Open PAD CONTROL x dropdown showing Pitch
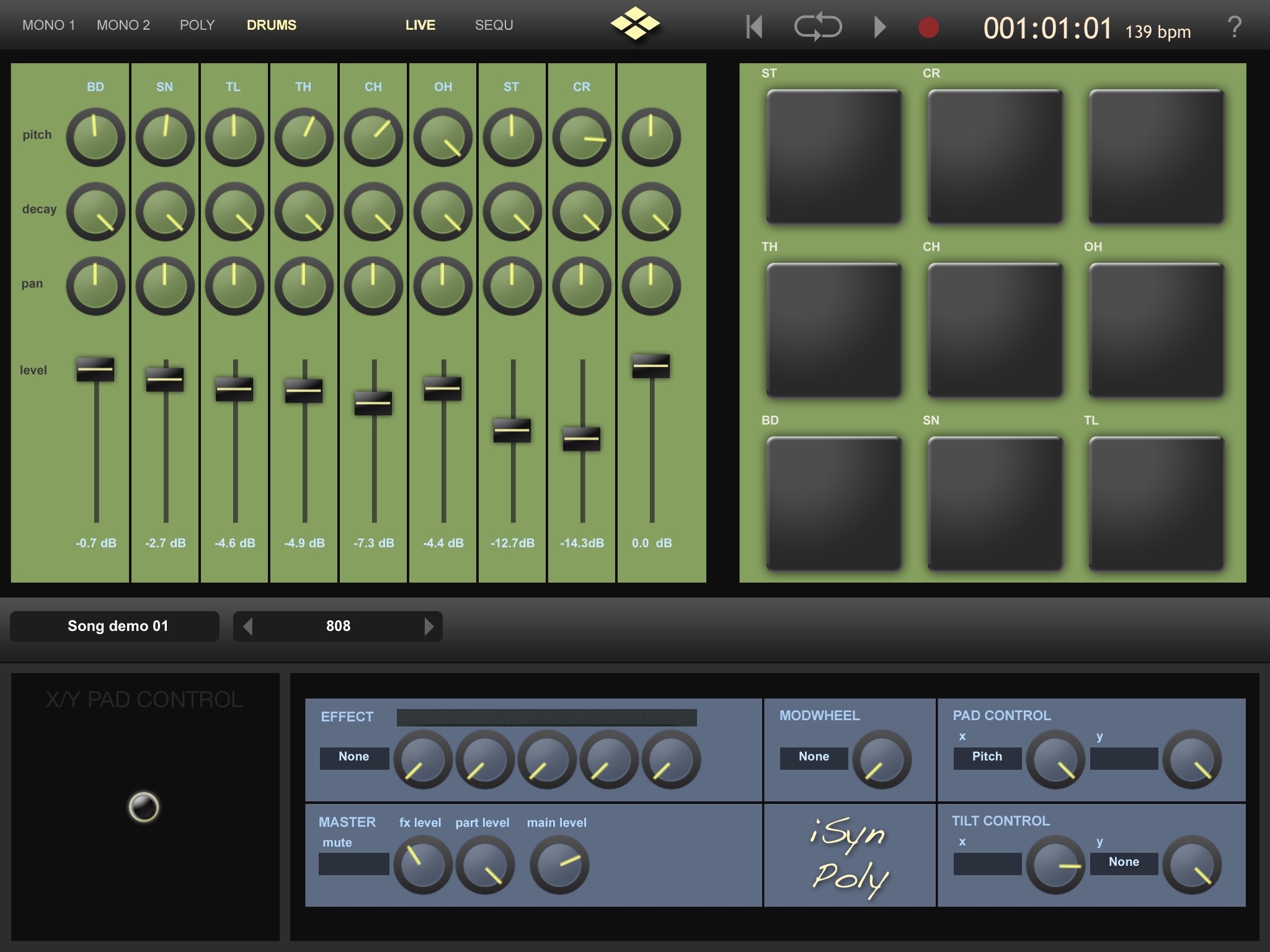Screen dimensions: 1270x952 987,757
